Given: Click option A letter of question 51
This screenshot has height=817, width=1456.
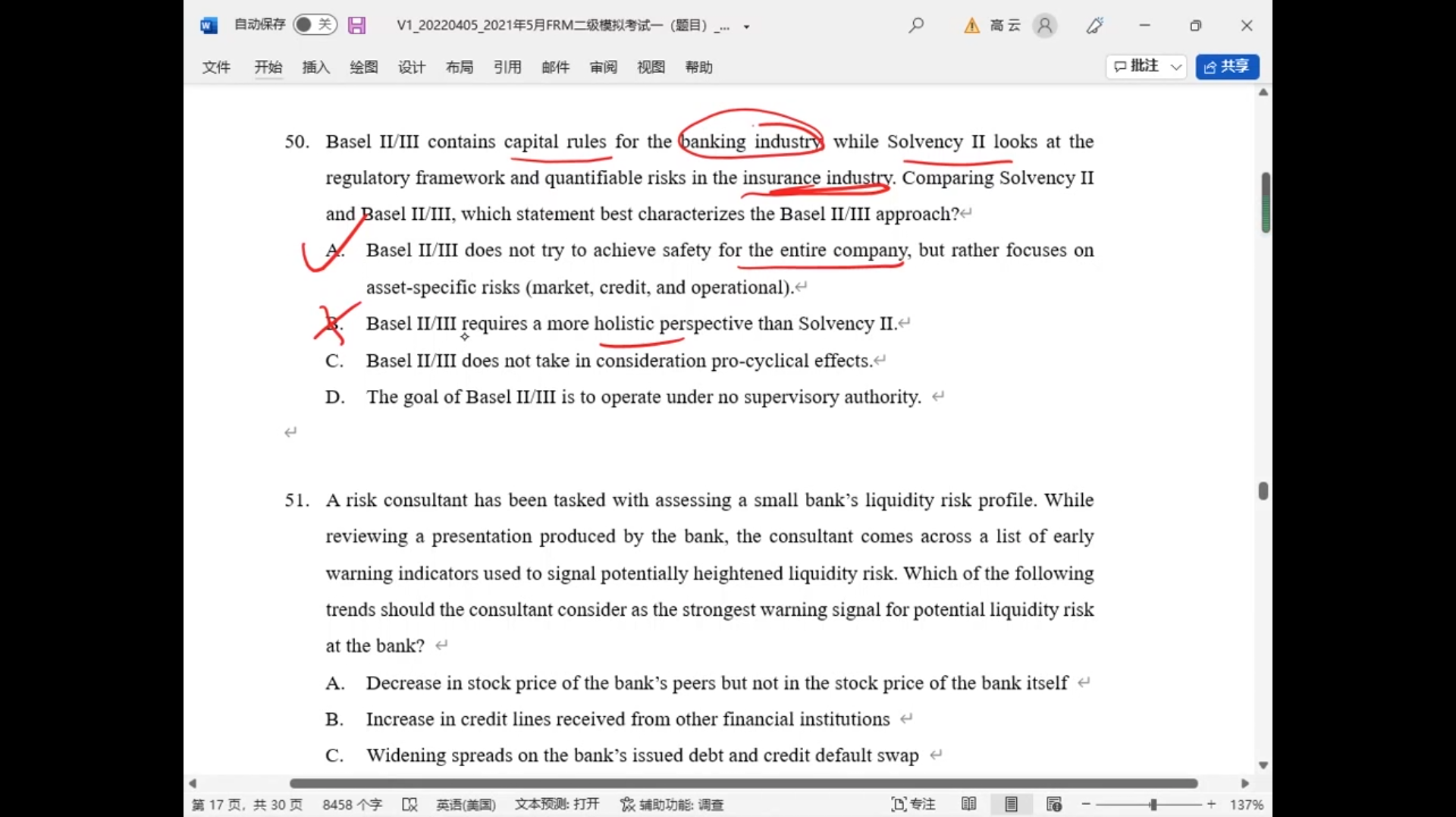Looking at the screenshot, I should tap(334, 683).
